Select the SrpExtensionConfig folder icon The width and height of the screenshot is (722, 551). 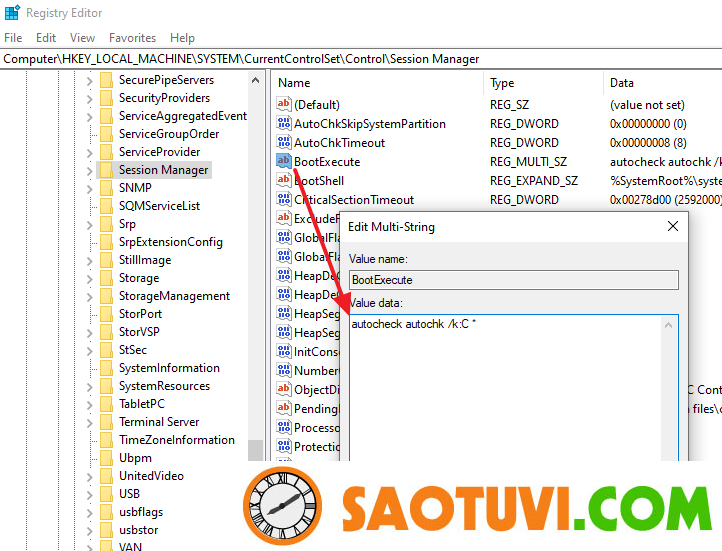pyautogui.click(x=106, y=242)
